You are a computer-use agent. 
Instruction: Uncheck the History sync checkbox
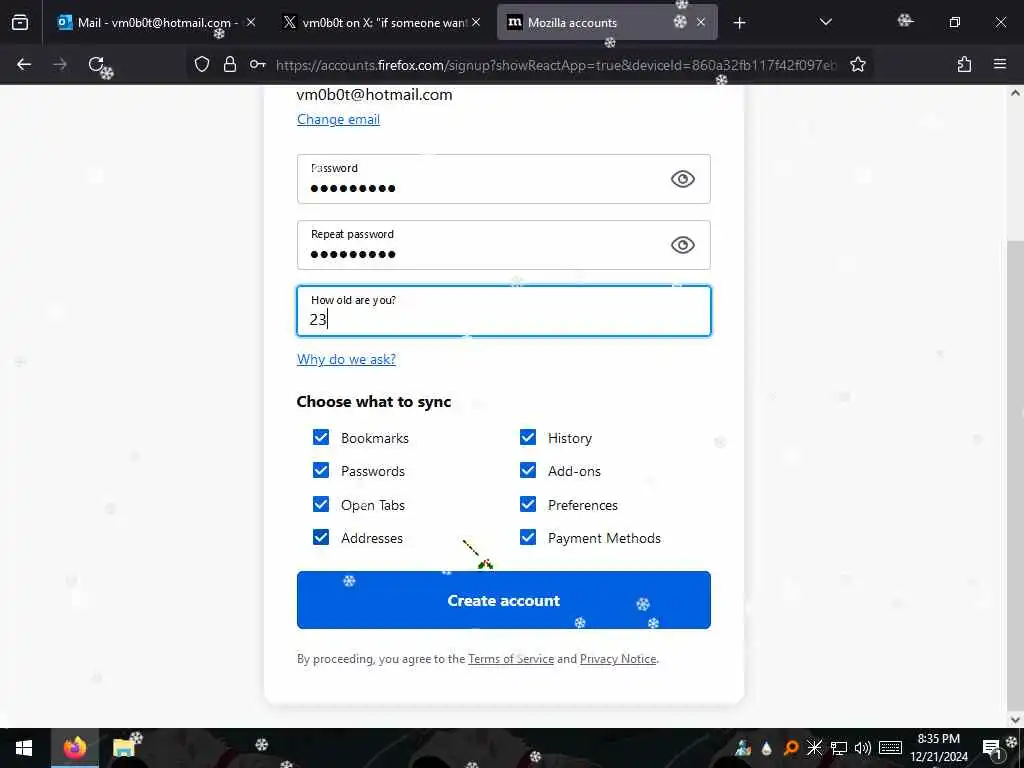(x=528, y=437)
